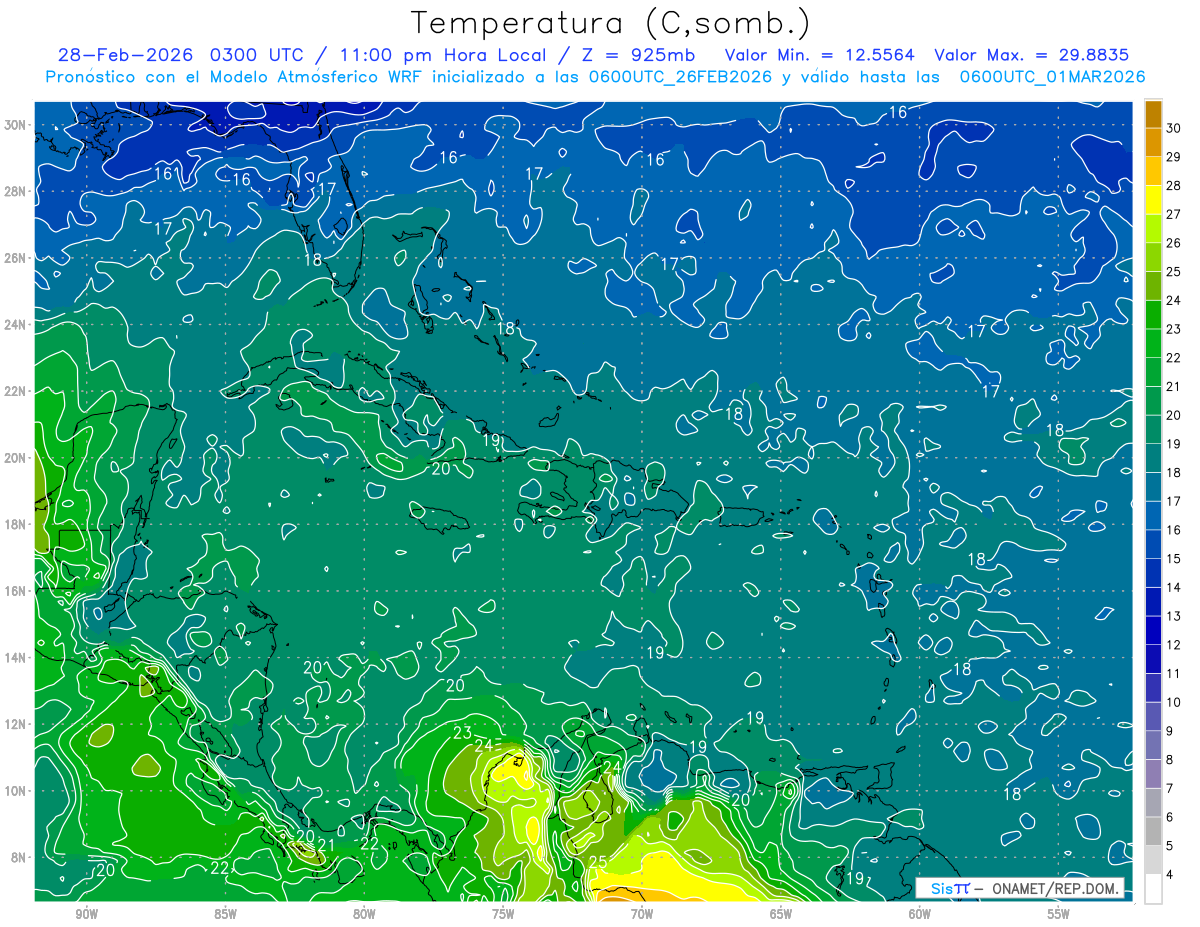
Task: Select the date text "28-Feb-2026"
Action: point(127,55)
